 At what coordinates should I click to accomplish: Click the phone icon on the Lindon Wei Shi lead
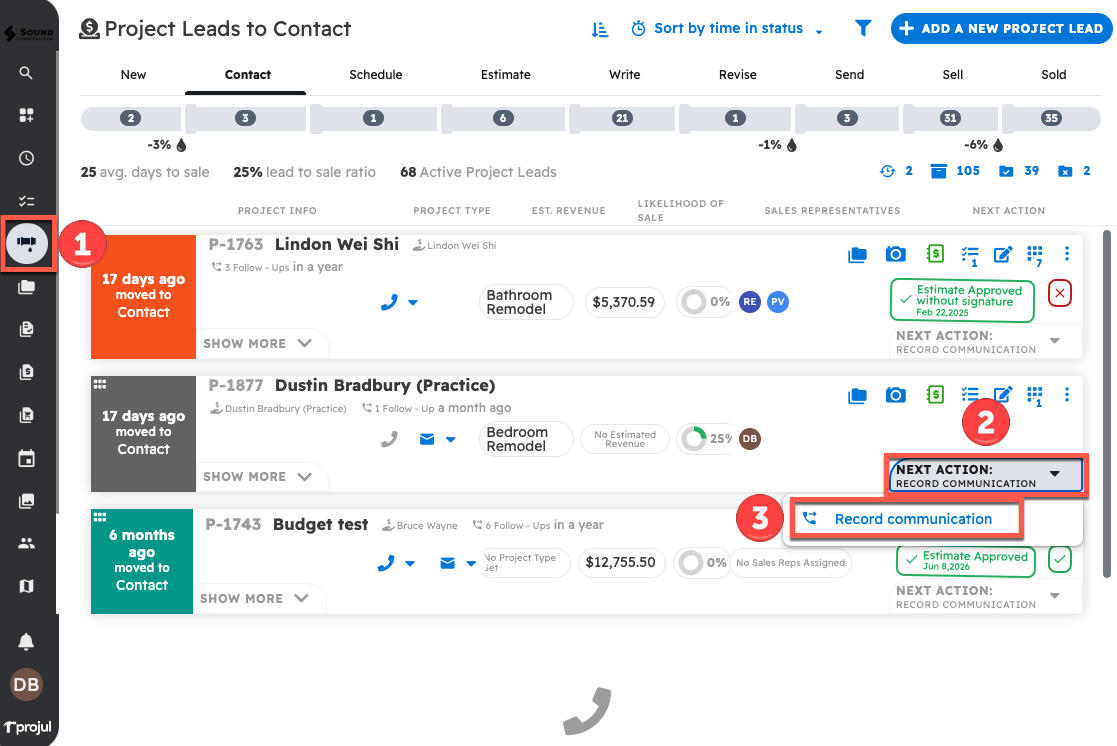[x=389, y=301]
